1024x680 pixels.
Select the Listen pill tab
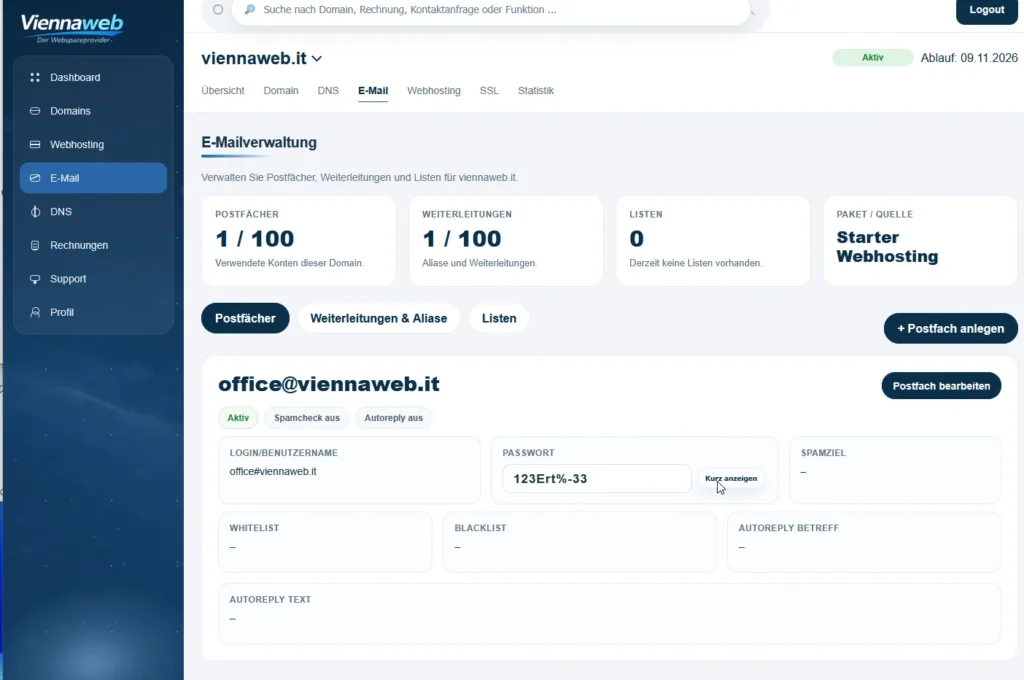499,318
